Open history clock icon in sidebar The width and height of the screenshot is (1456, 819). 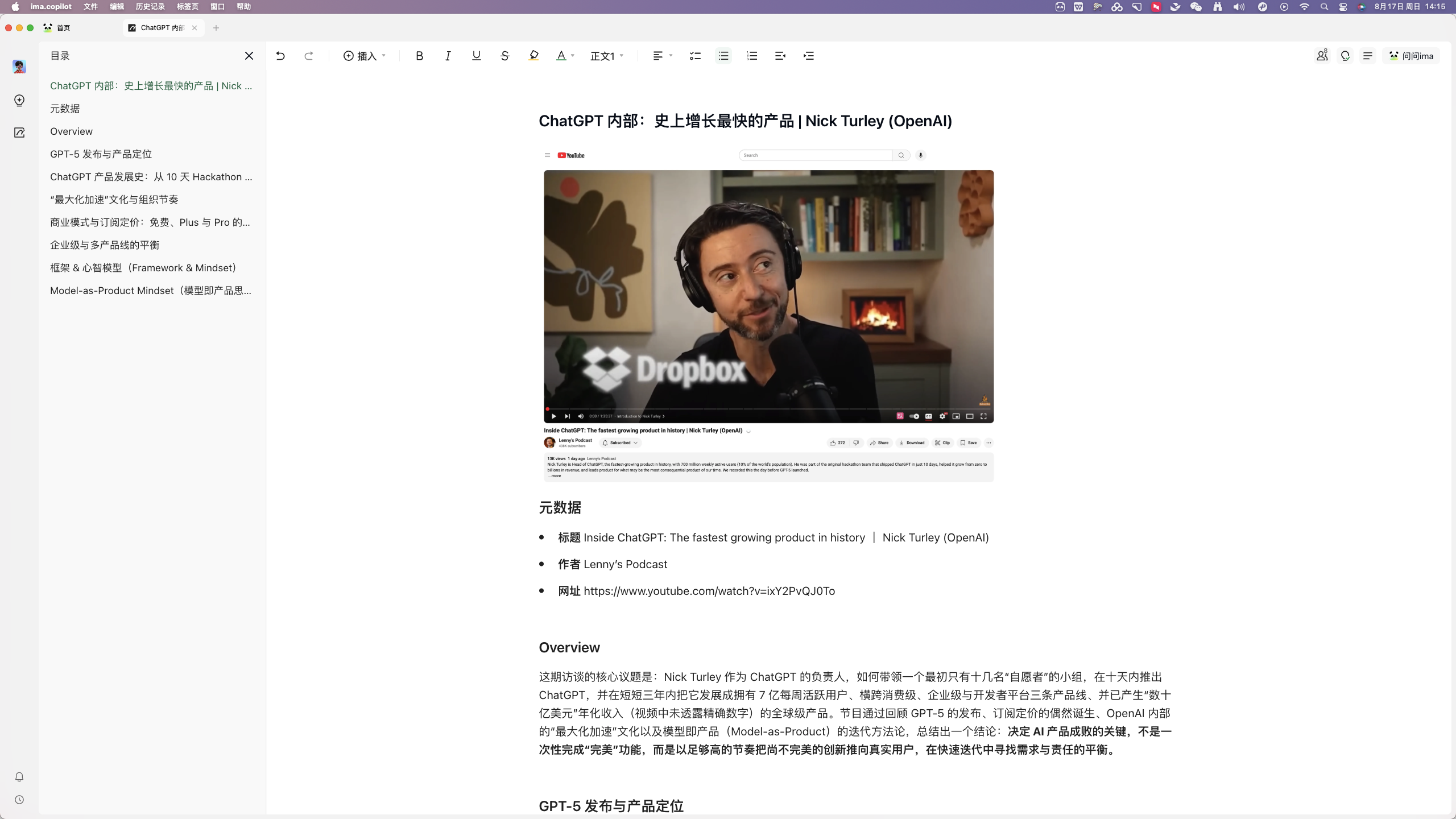[19, 800]
